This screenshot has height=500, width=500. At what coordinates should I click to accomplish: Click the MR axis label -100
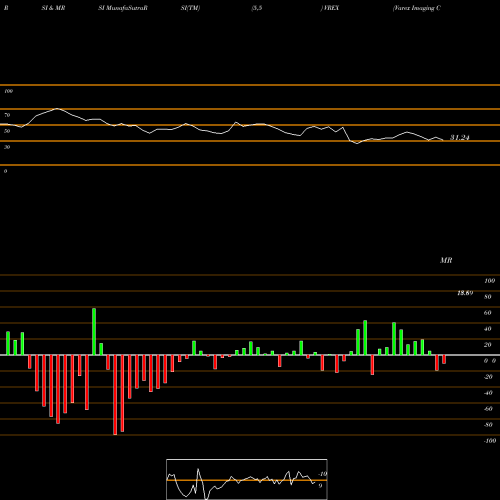(490, 441)
